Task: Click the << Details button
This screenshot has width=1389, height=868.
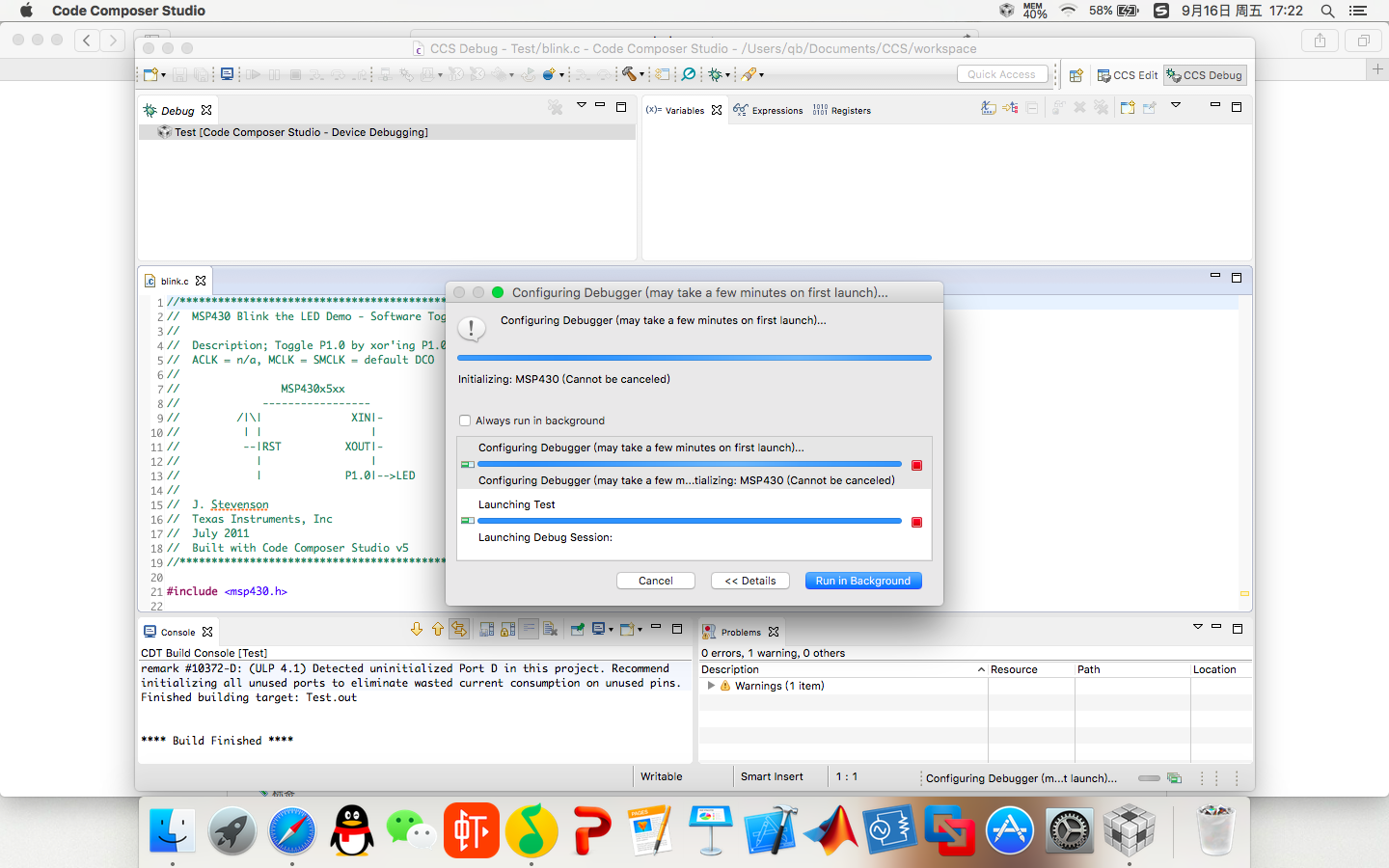Action: point(750,581)
